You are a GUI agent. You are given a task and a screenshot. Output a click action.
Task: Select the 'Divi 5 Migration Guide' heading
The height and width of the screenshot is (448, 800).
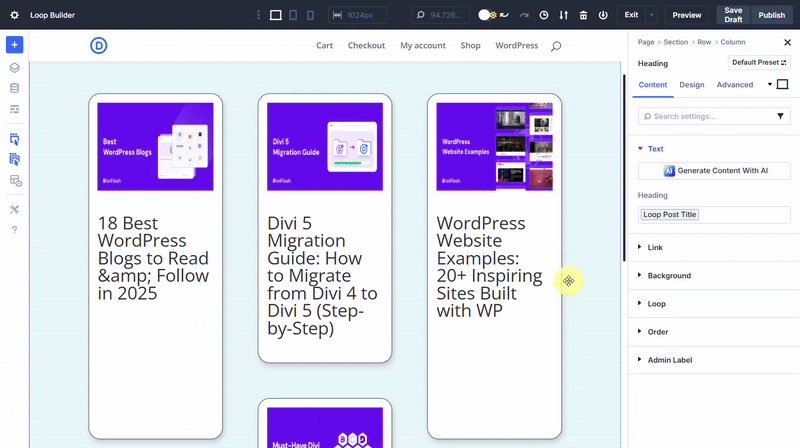322,276
